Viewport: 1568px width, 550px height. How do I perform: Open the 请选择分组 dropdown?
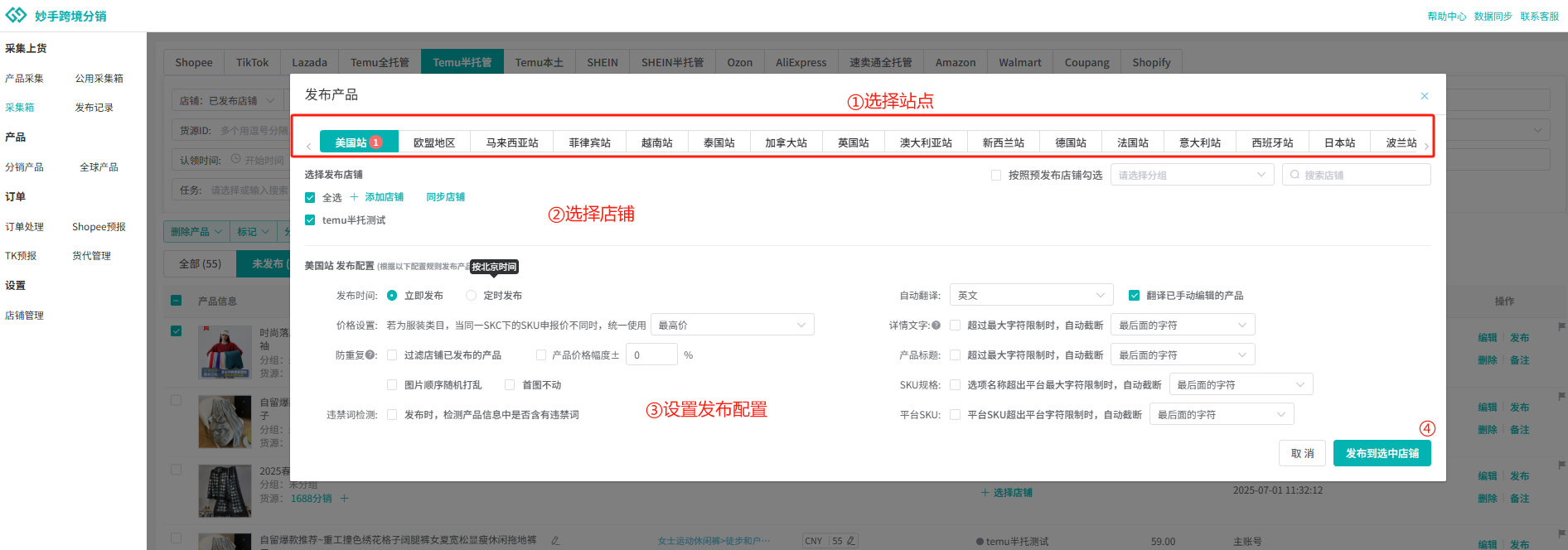point(1192,175)
